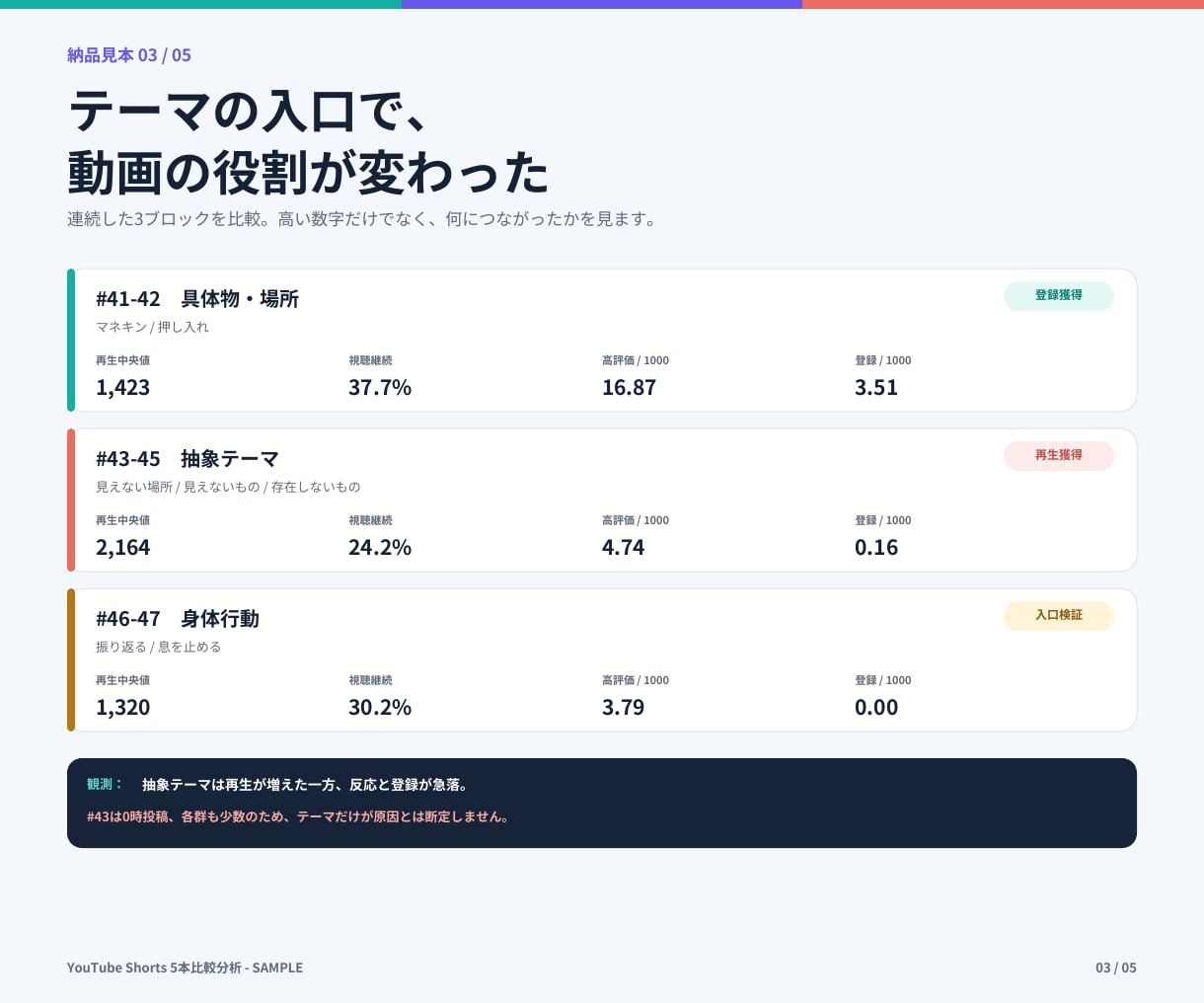Click the value 4.74
Image resolution: width=1204 pixels, height=1003 pixels.
(623, 548)
